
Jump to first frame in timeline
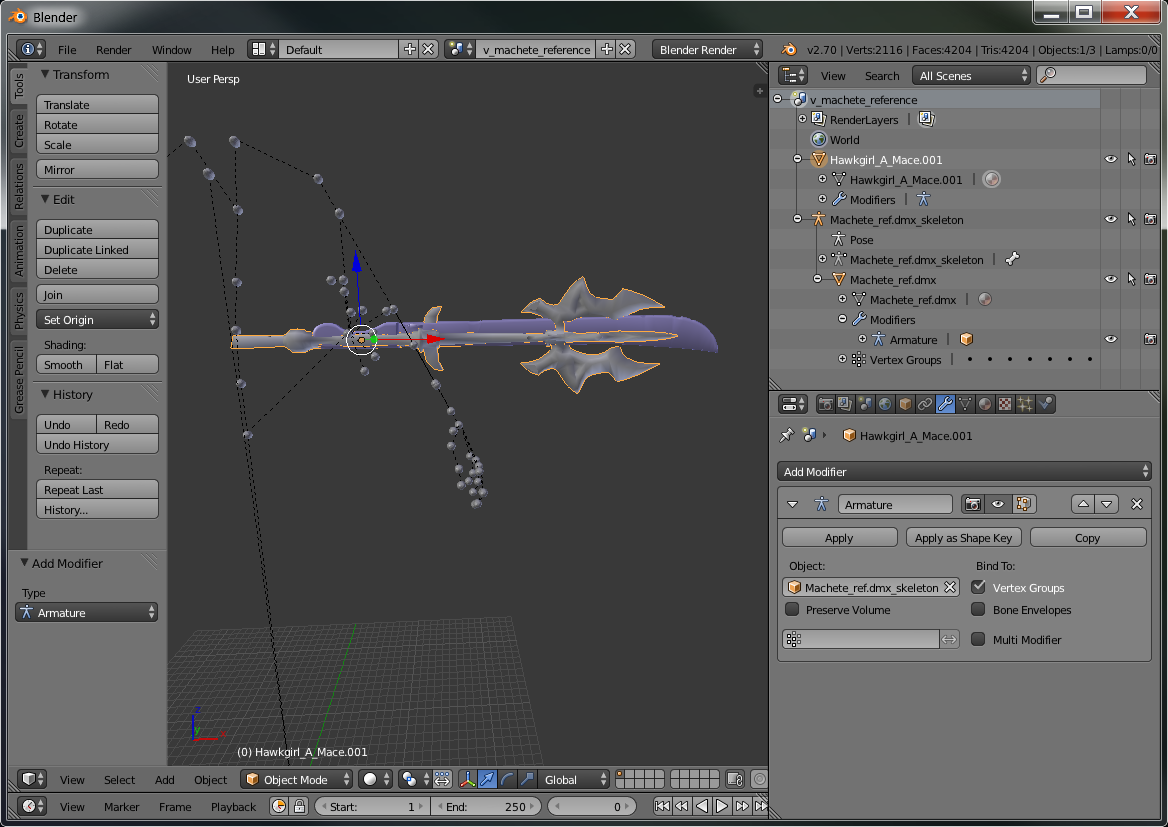(661, 806)
